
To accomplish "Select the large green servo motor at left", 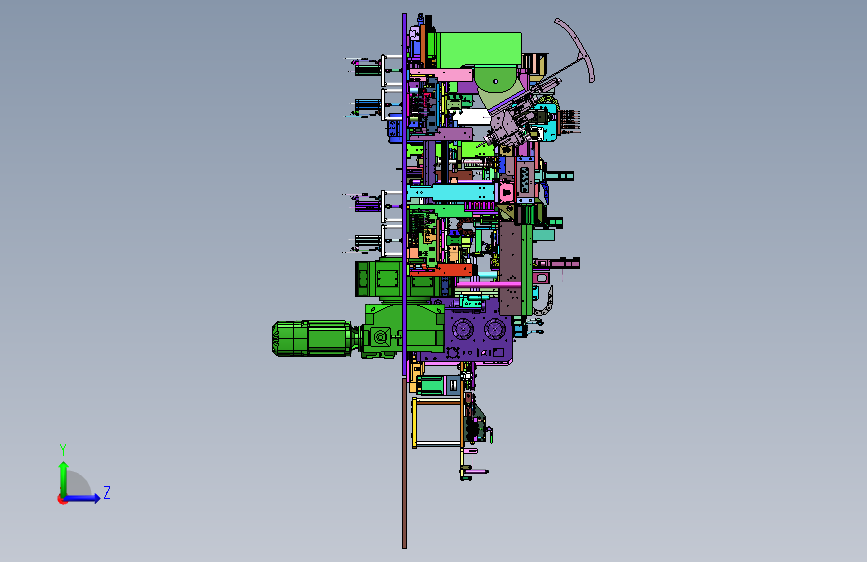I will [312, 338].
